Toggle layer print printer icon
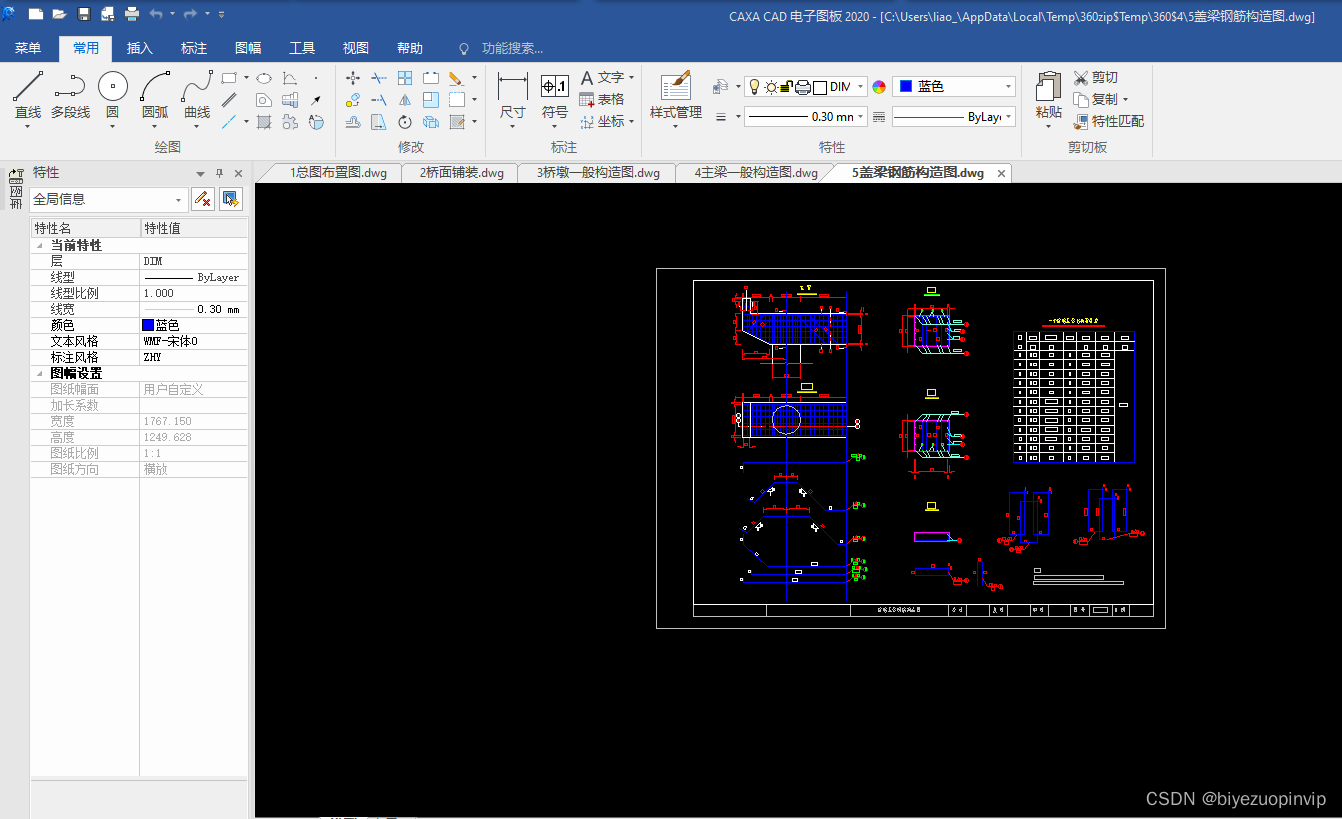This screenshot has height=819, width=1342. [x=802, y=87]
